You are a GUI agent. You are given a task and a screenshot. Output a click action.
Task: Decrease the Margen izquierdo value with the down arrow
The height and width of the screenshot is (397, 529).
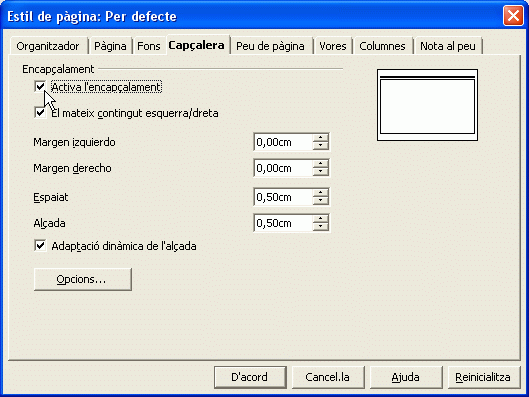(320, 146)
